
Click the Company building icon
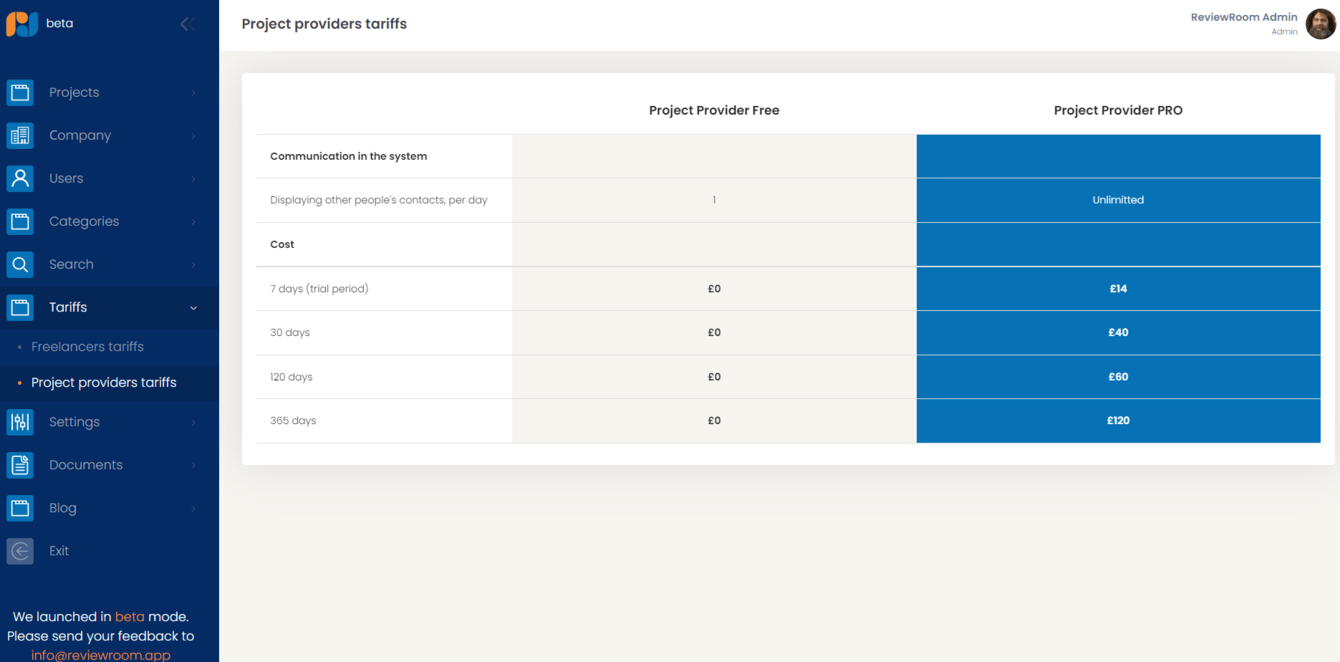tap(20, 135)
